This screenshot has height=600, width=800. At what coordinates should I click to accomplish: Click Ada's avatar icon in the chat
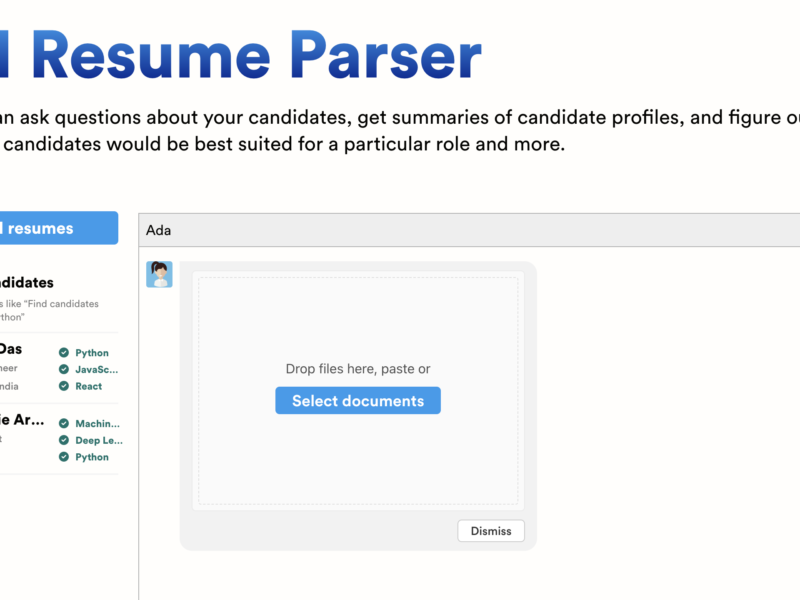pyautogui.click(x=159, y=274)
